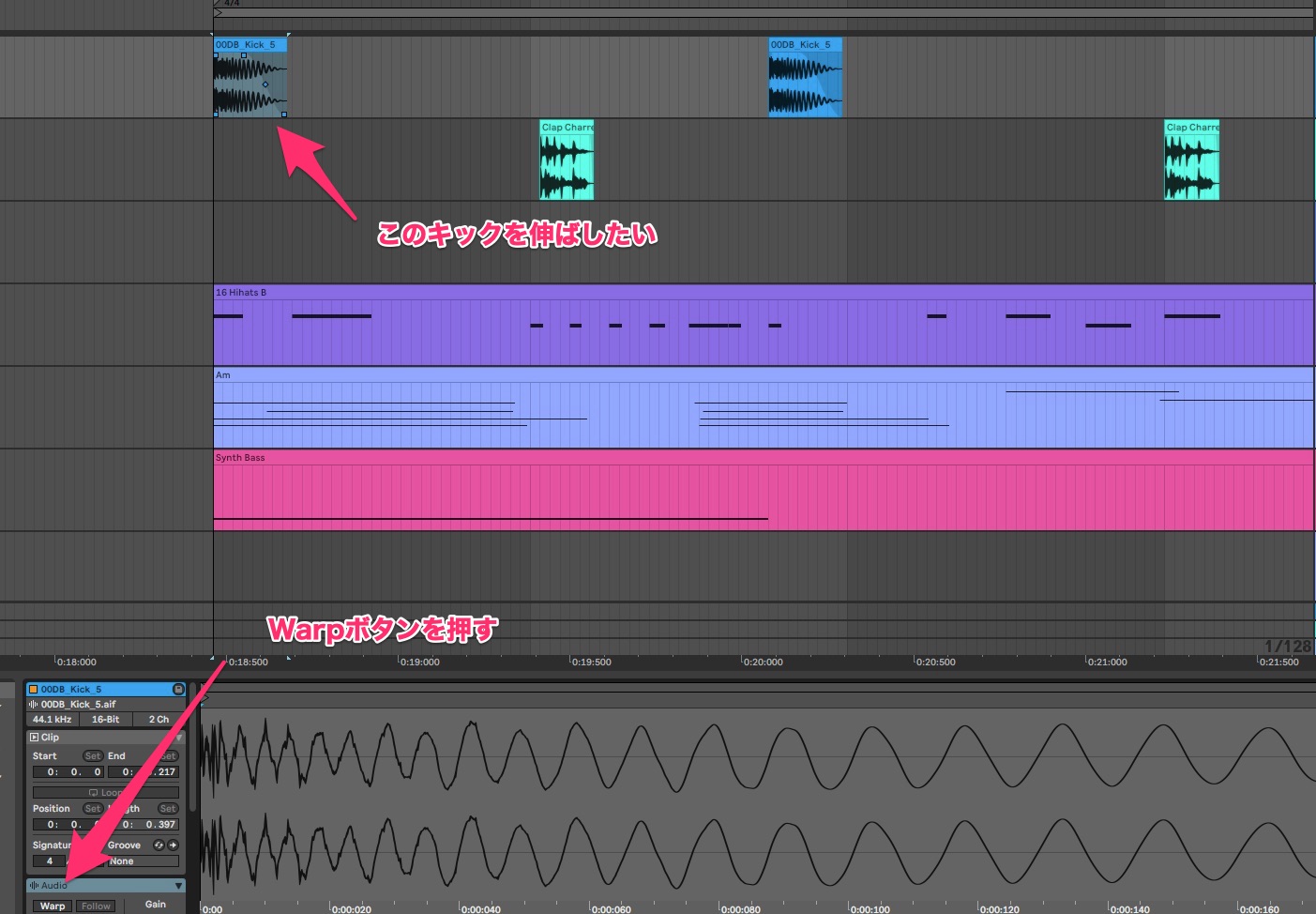Click the Set button next to Position
This screenshot has height=914, width=1316.
coord(93,808)
